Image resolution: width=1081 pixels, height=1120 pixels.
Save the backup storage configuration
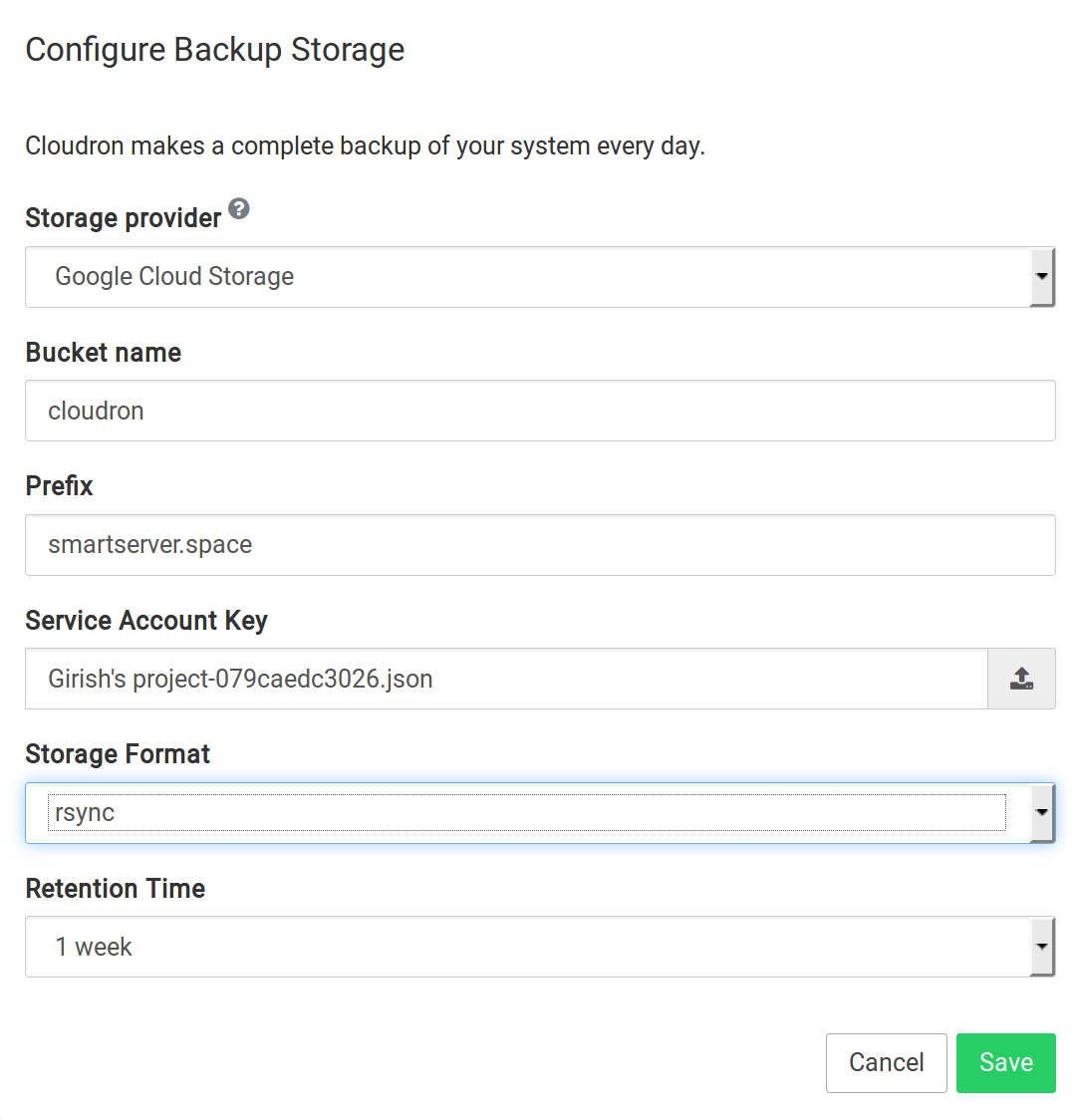pyautogui.click(x=1005, y=1063)
